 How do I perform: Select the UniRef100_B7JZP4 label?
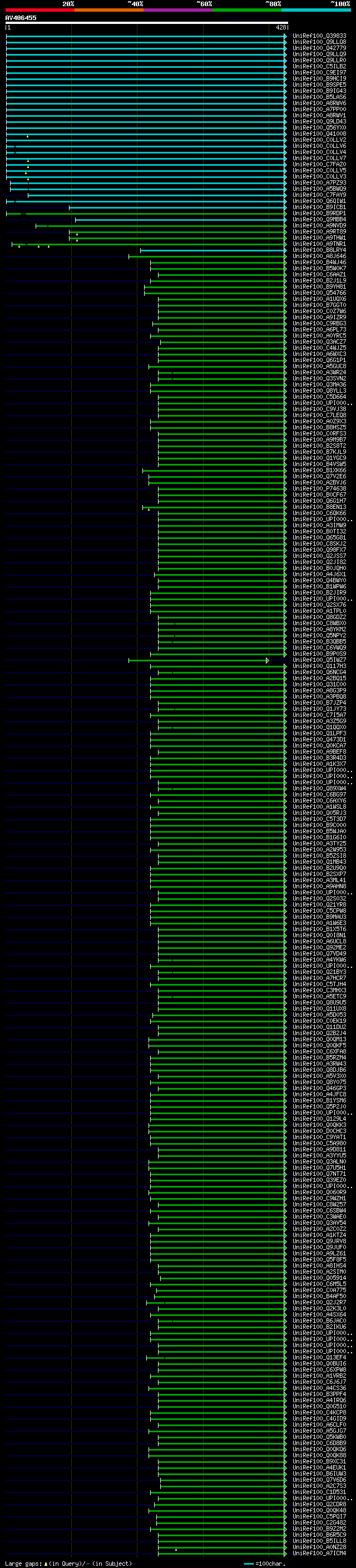pyautogui.click(x=319, y=703)
